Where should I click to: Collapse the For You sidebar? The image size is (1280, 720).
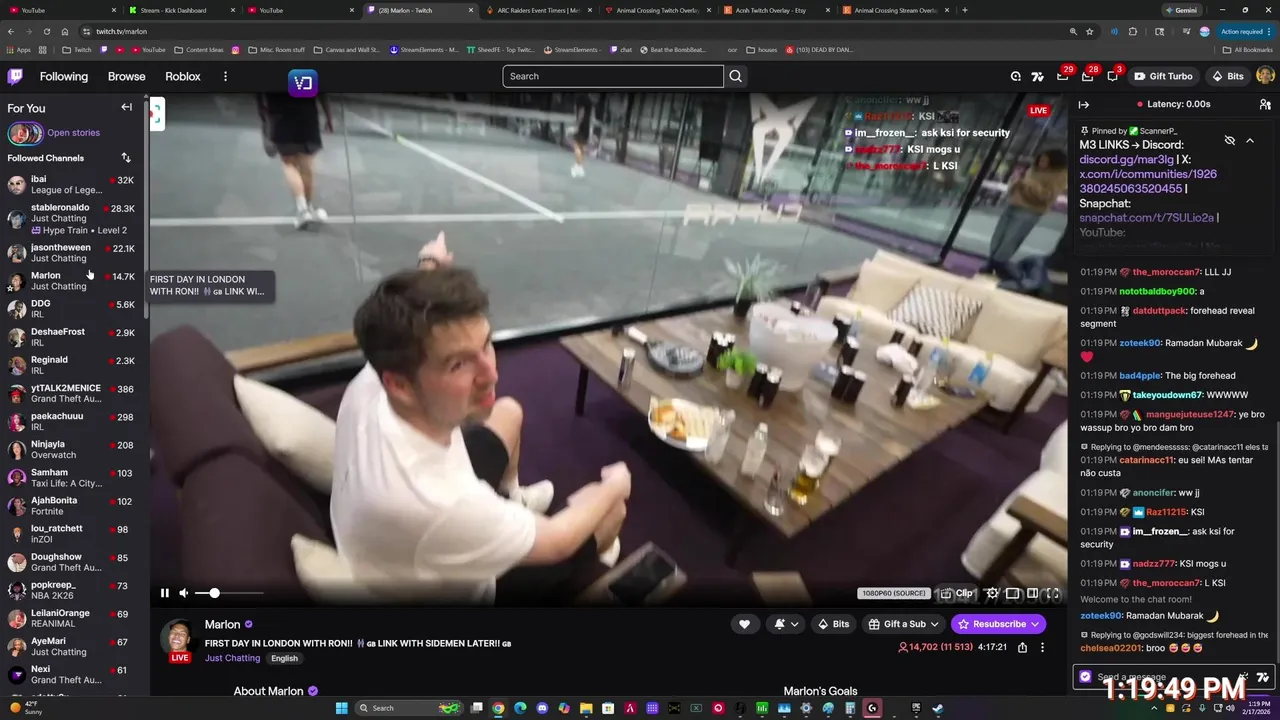(126, 107)
